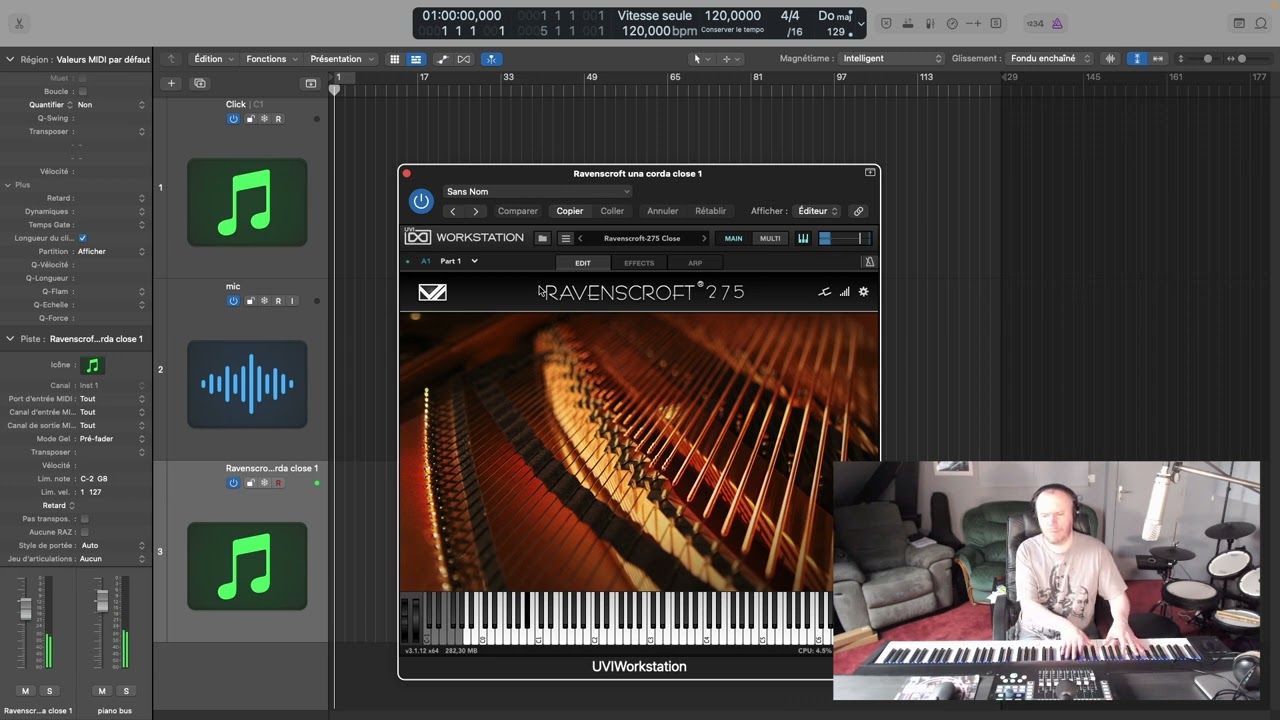Screen dimensions: 1280x720
Task: Open the scissors editors button in control bar
Action: point(18,23)
